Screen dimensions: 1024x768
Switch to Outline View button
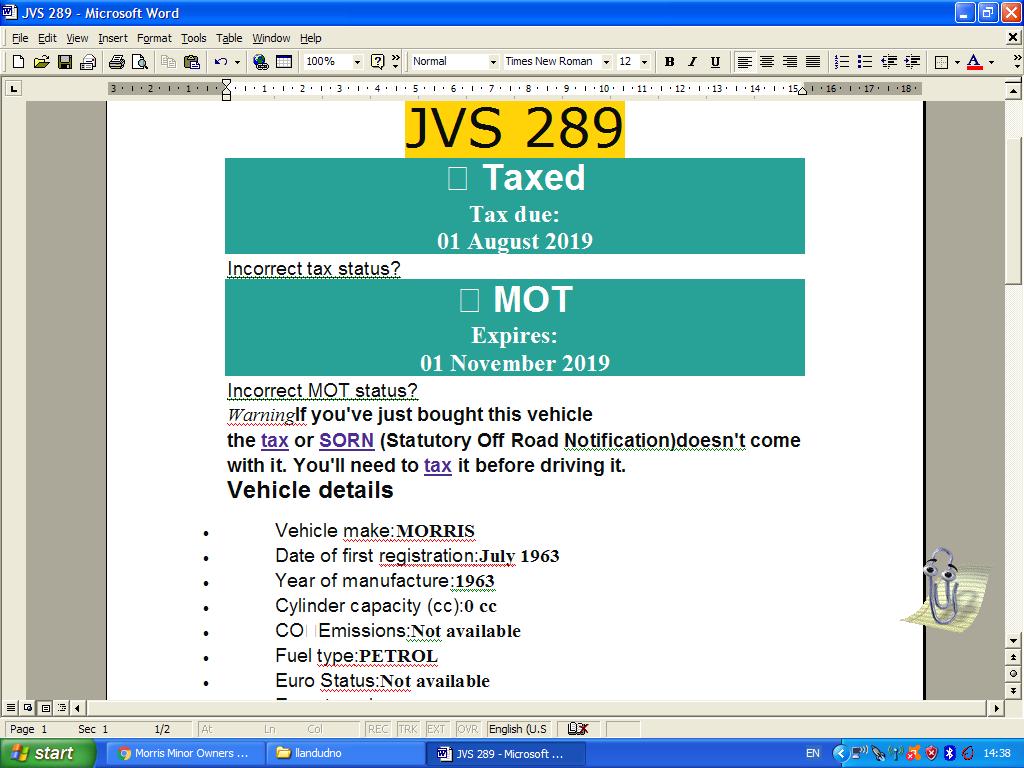[x=62, y=707]
